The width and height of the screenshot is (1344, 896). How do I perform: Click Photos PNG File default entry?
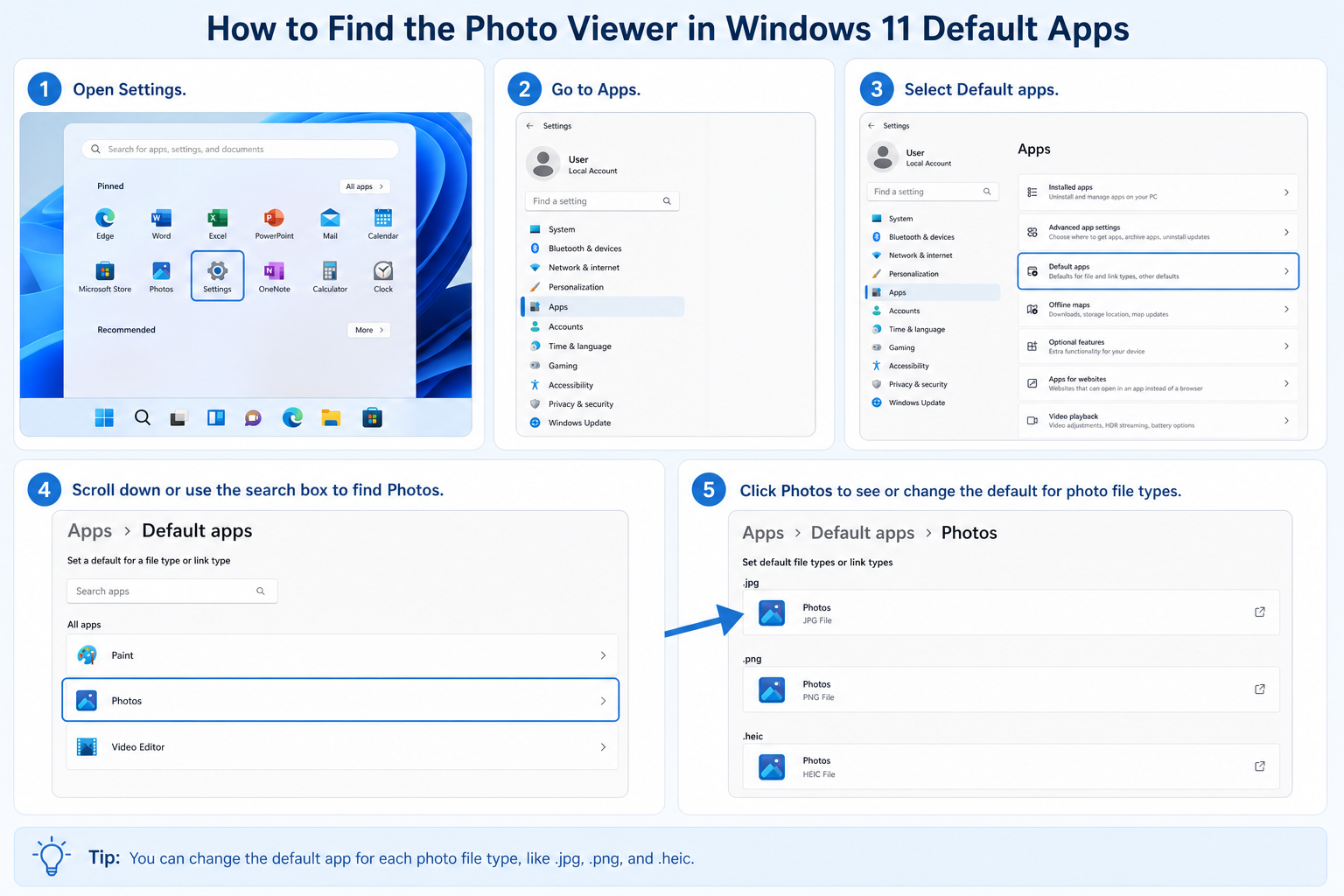1011,689
